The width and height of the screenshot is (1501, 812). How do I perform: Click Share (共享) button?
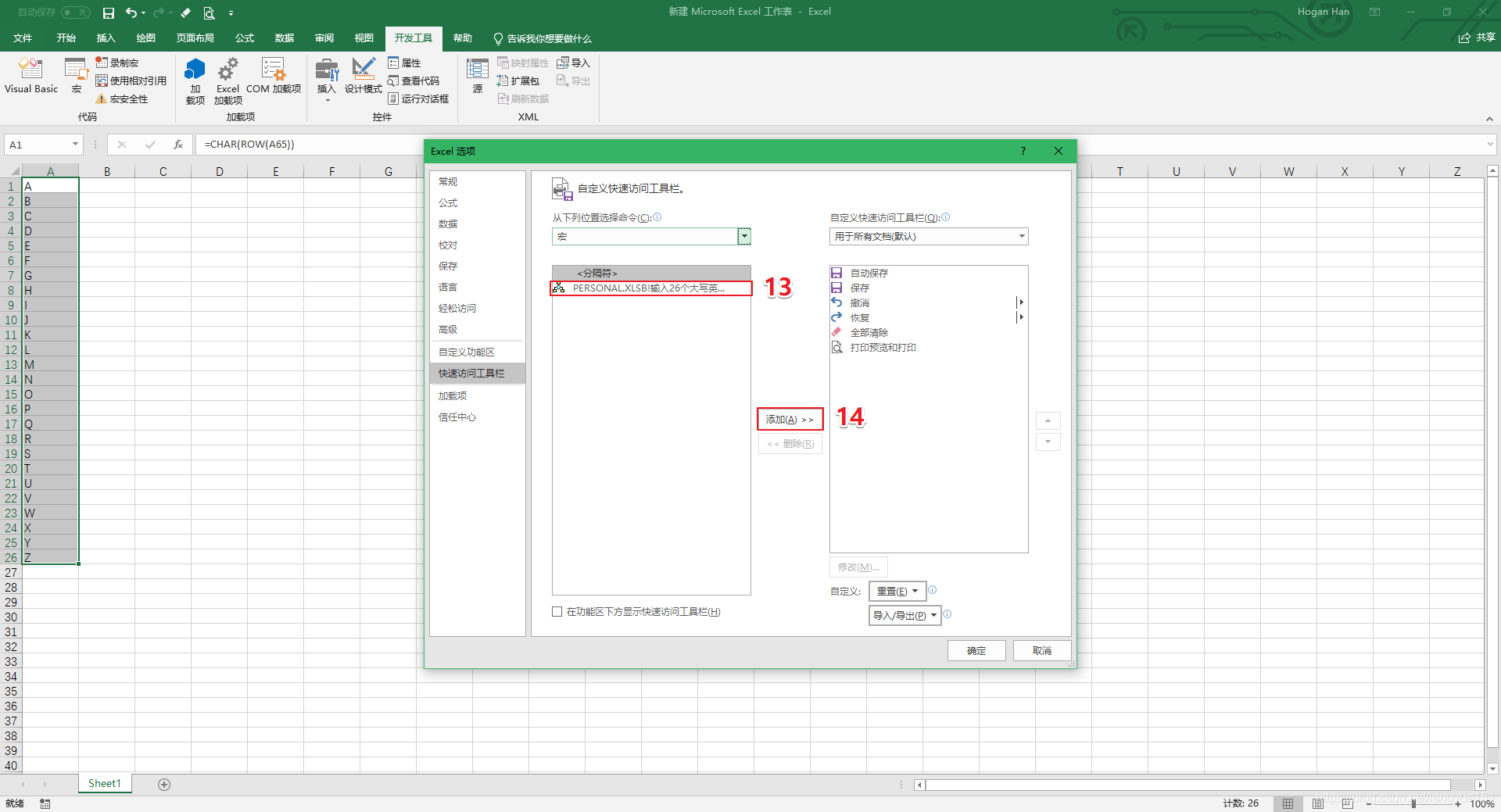(x=1477, y=38)
